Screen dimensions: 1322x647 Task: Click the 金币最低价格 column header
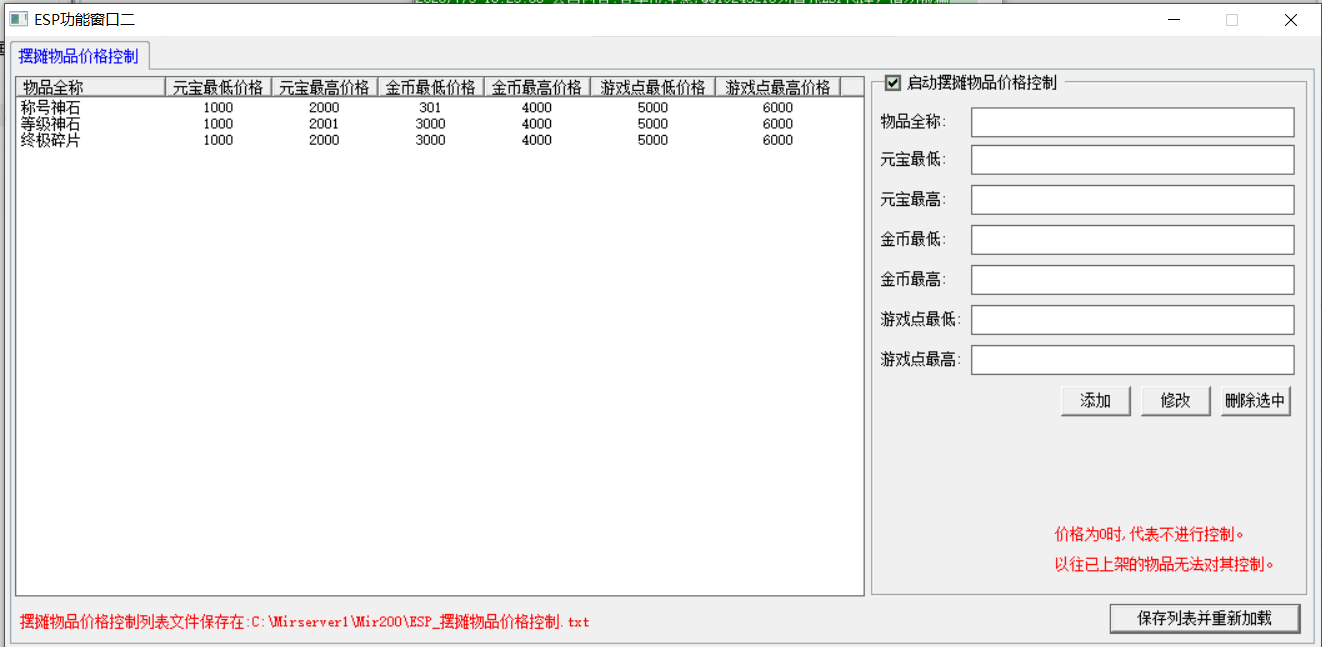point(430,87)
